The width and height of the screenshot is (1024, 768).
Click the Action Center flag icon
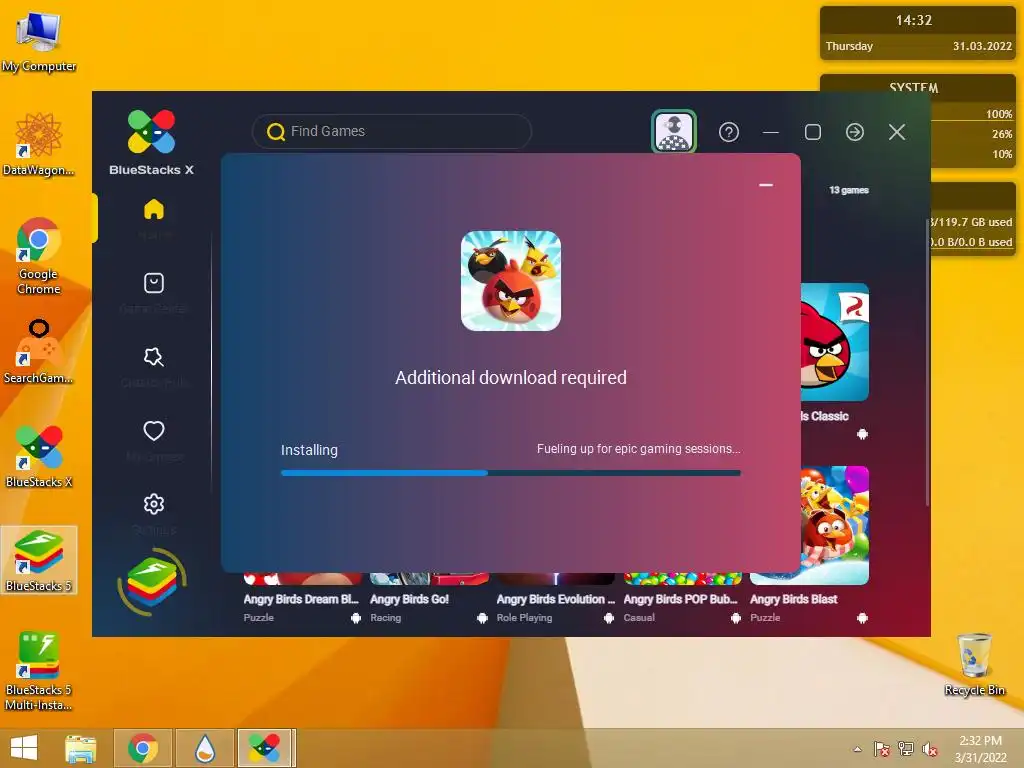(x=881, y=749)
